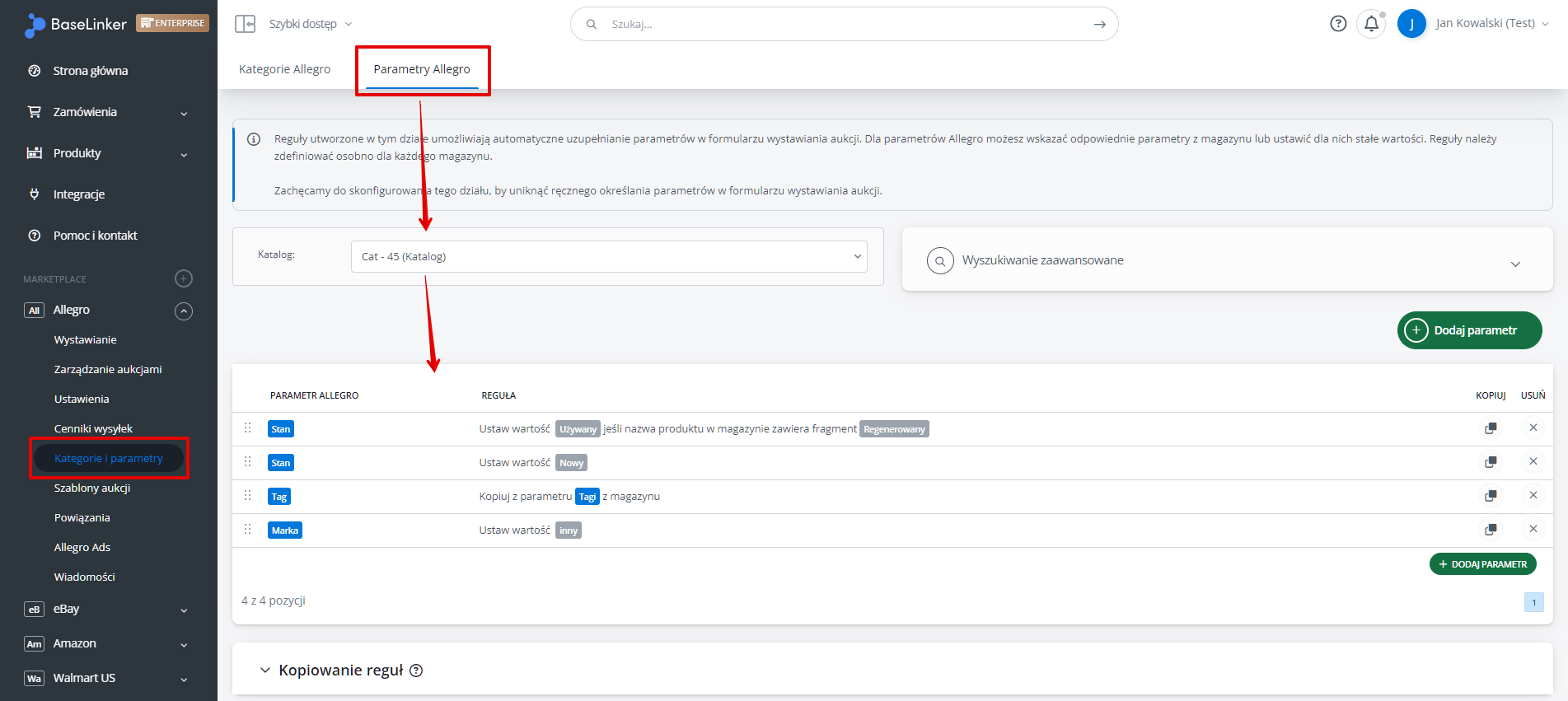Go to page 1 of results
This screenshot has height=701, width=1568.
point(1533,602)
